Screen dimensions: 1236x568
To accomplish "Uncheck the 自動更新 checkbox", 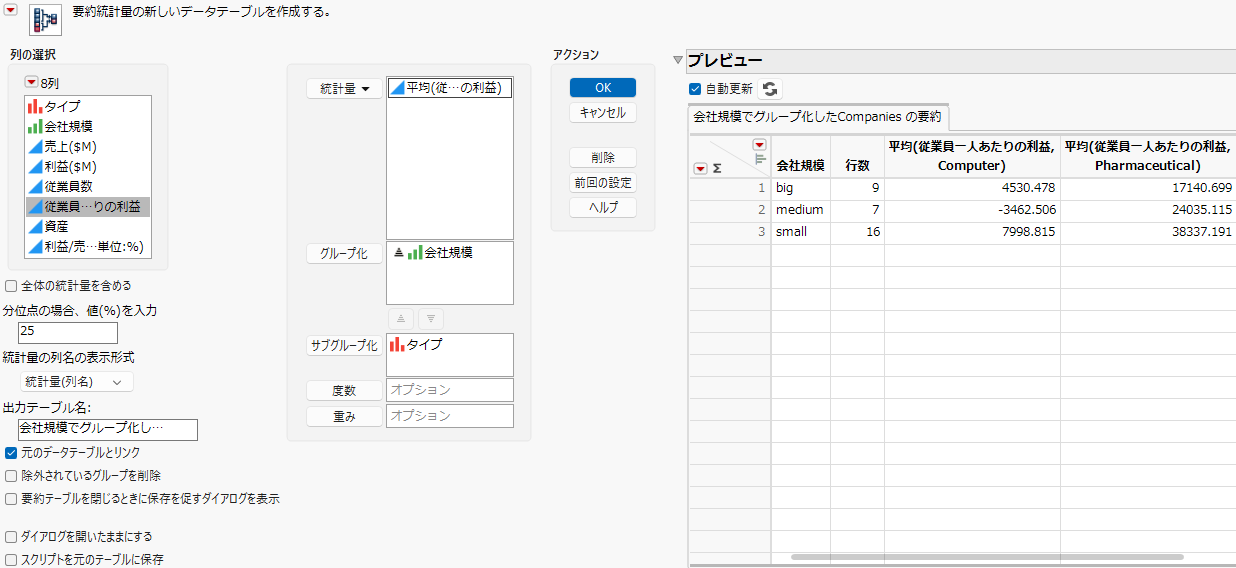I will pos(695,89).
